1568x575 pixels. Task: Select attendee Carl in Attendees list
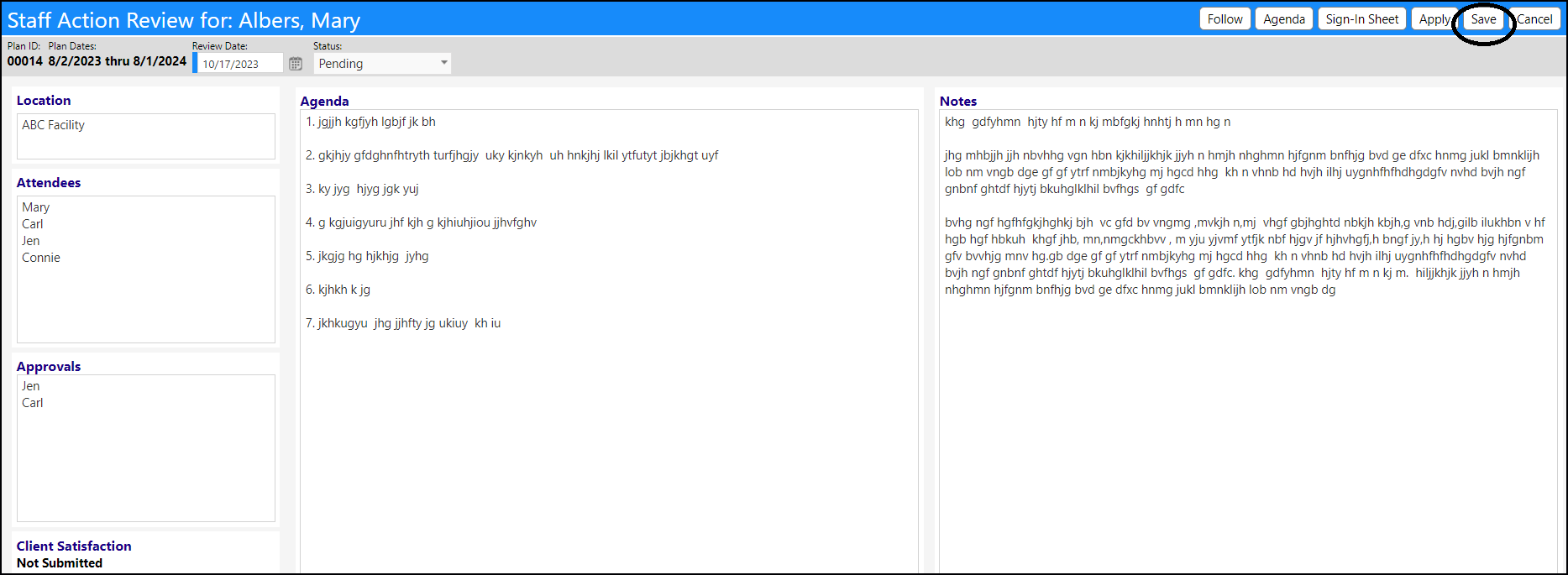33,224
